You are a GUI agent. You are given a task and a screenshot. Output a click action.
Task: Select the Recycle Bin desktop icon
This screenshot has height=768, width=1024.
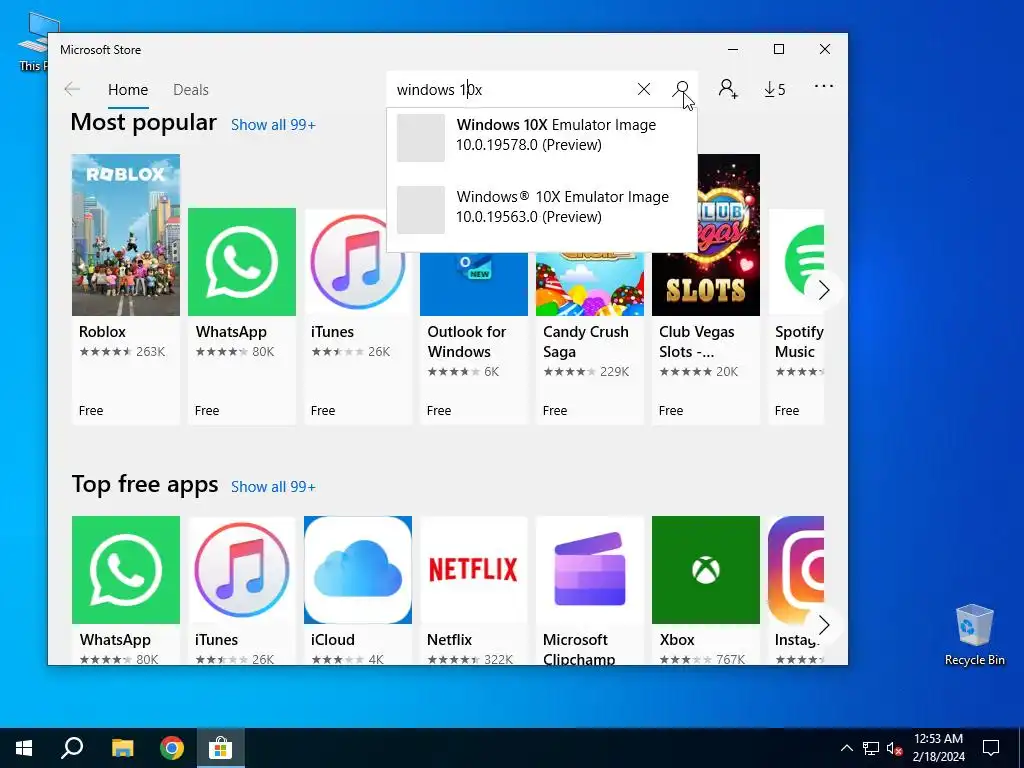point(974,635)
